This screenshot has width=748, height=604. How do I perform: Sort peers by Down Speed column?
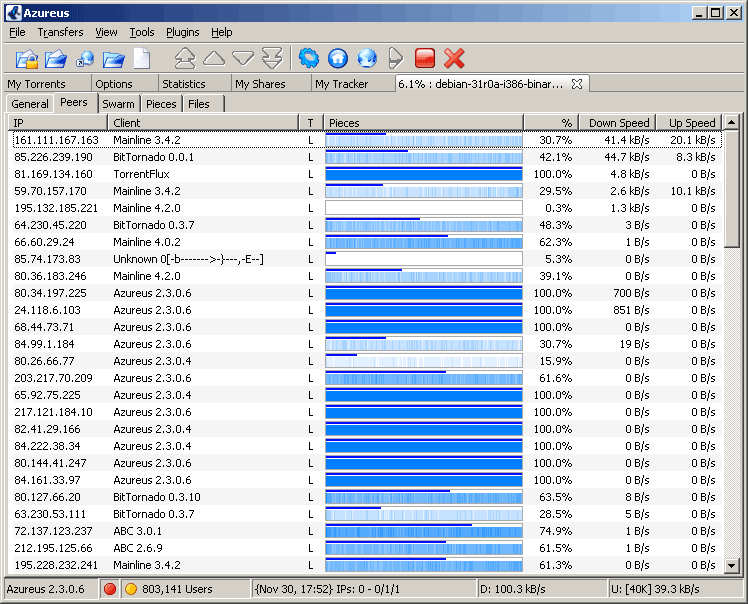(618, 123)
